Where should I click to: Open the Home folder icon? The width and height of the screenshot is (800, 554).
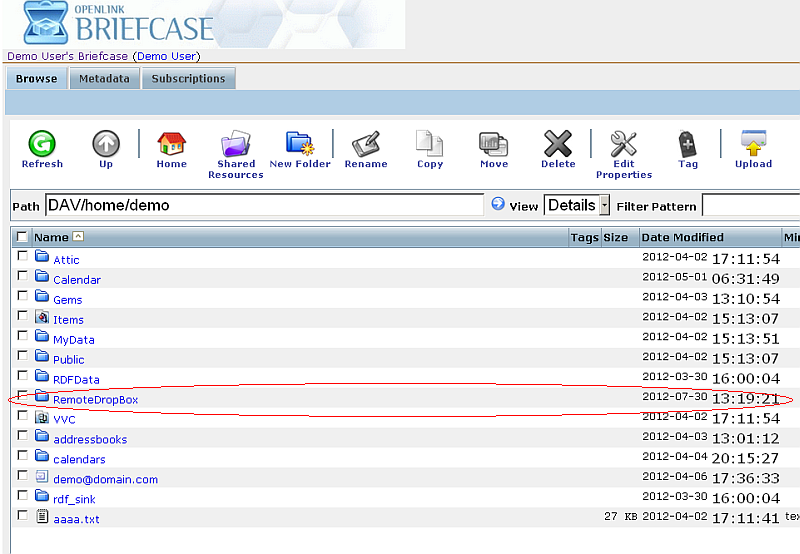tap(171, 144)
